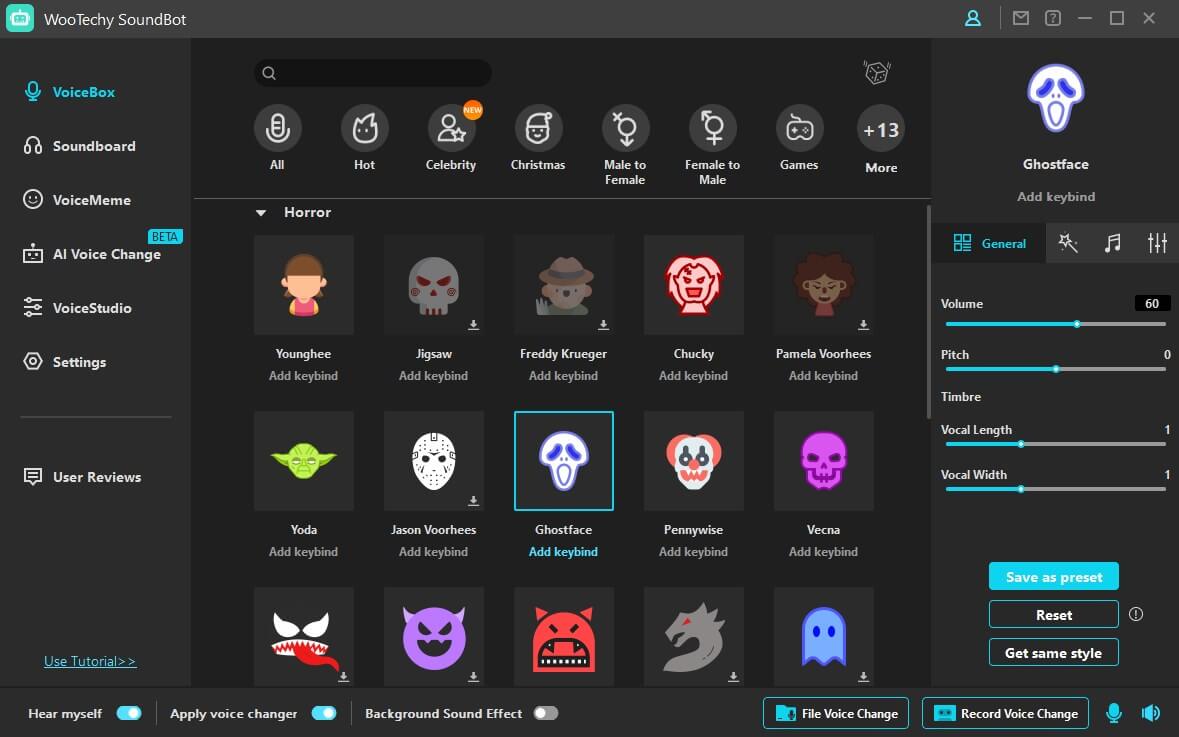
Task: Pick the red angry monster voice
Action: coord(564,637)
